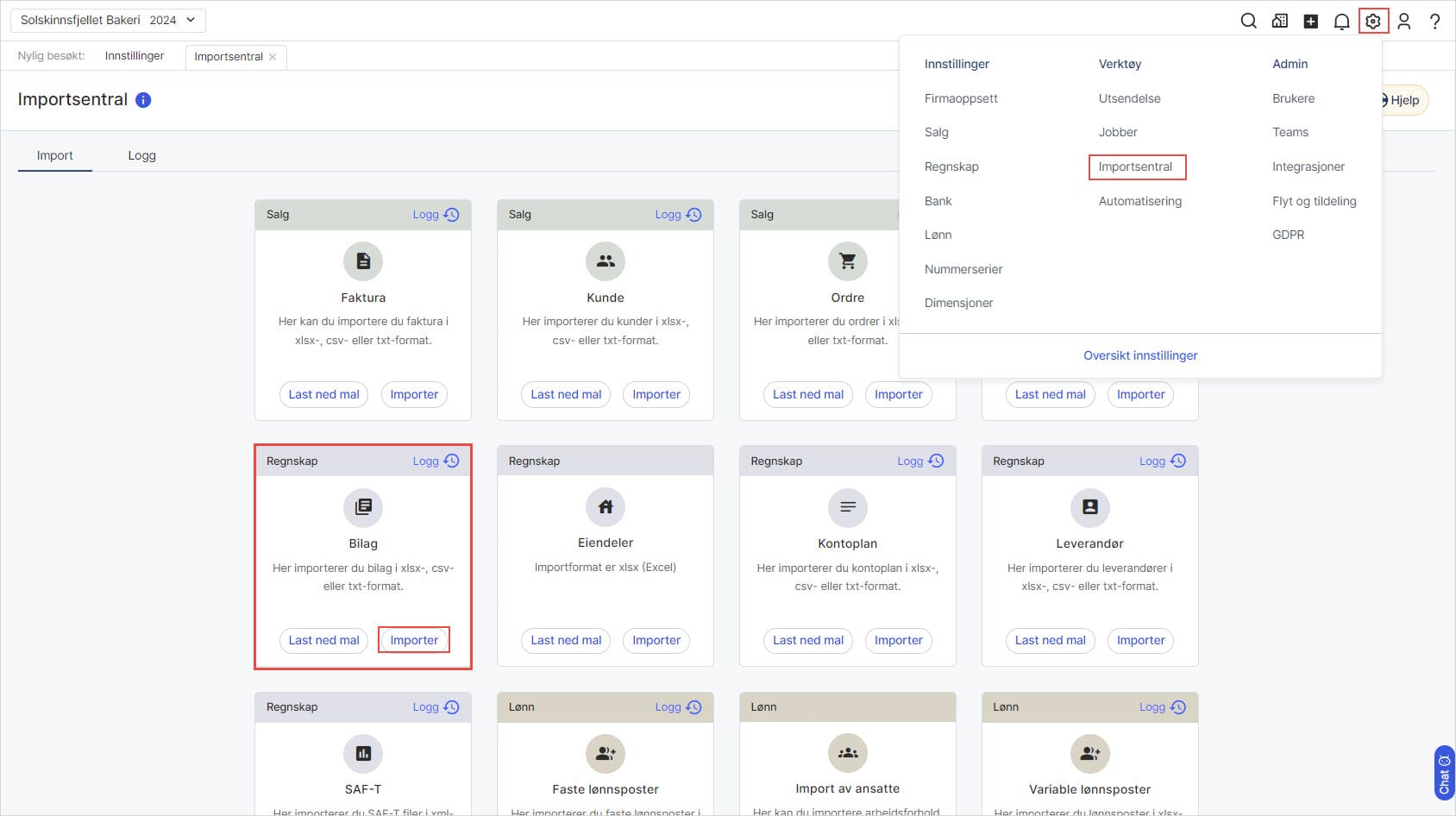
Task: Click the Kunde customers icon
Action: click(x=606, y=260)
